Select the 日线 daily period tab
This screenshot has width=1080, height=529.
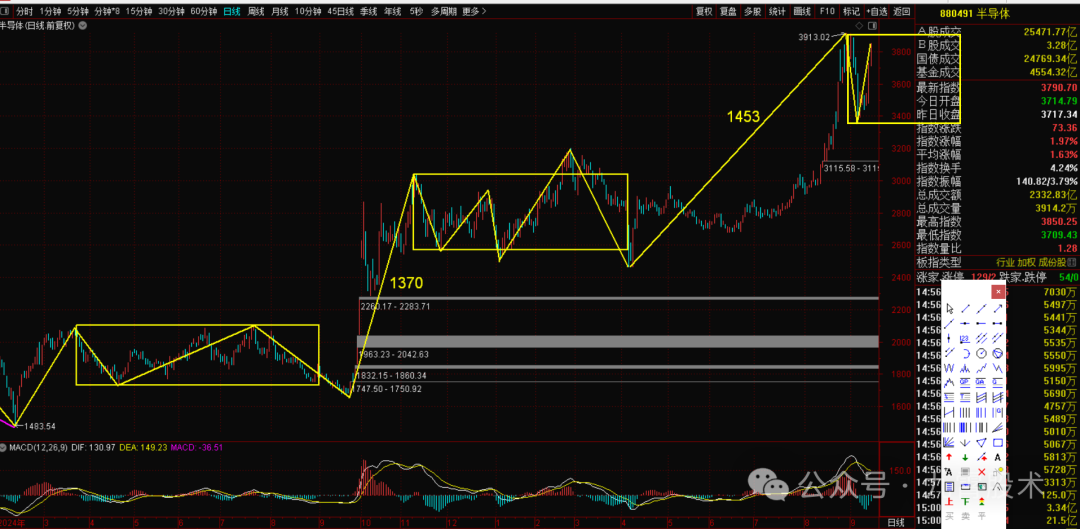[231, 11]
